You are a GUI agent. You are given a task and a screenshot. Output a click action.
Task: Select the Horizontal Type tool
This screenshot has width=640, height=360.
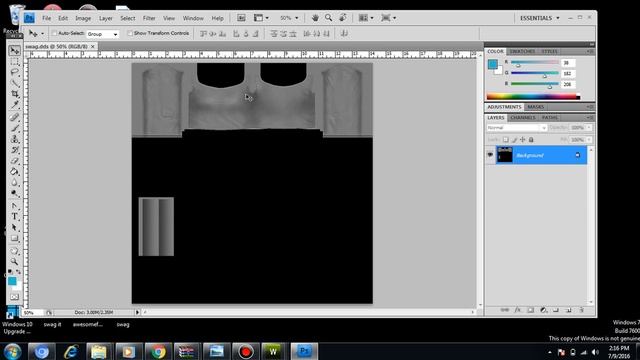point(15,216)
